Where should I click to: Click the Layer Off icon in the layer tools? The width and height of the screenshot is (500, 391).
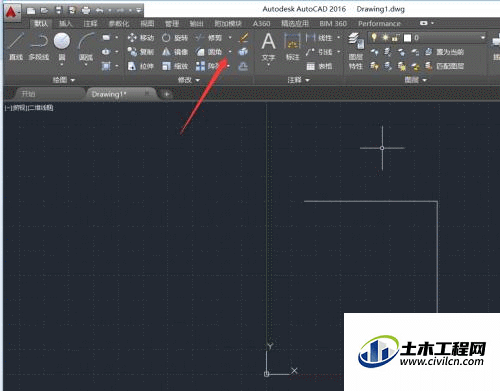[374, 52]
